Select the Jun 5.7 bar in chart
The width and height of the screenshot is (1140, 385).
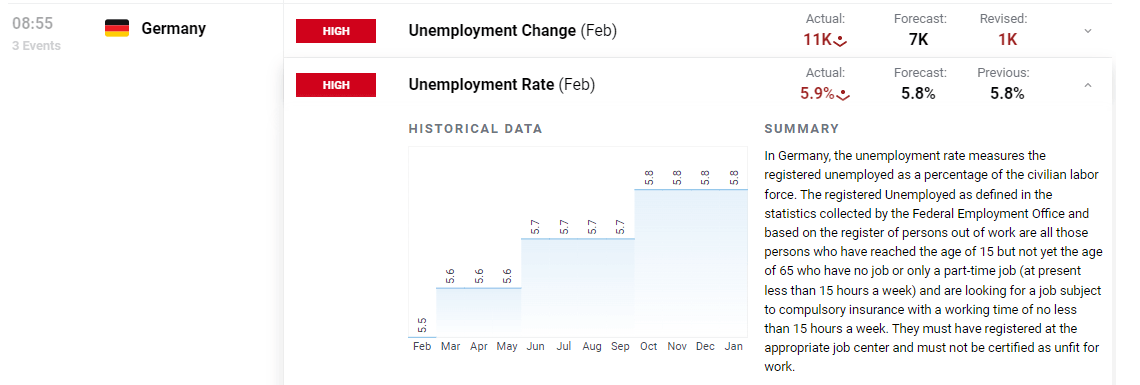tap(535, 288)
